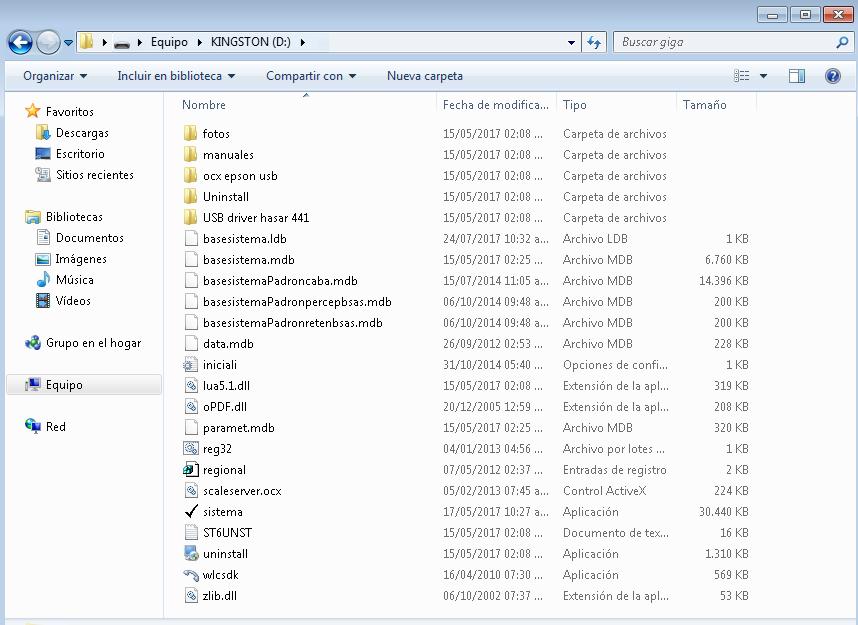Open the Documentos library
Viewport: 858px width, 625px height.
pyautogui.click(x=90, y=238)
